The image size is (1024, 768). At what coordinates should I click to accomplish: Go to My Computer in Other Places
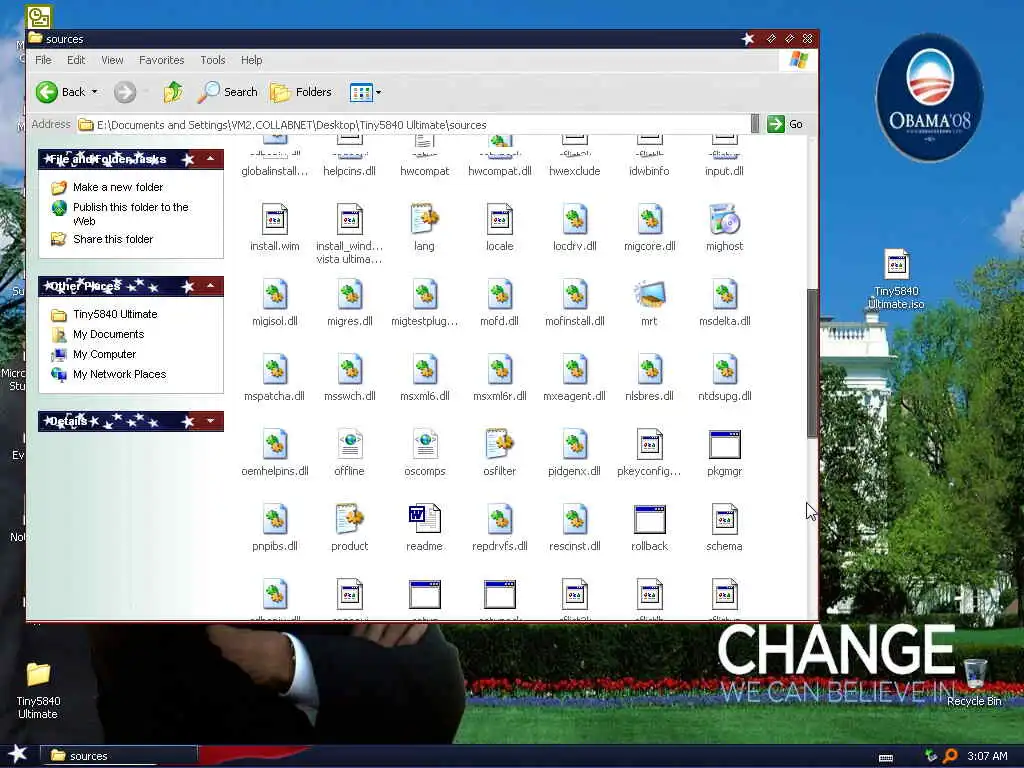click(x=104, y=354)
